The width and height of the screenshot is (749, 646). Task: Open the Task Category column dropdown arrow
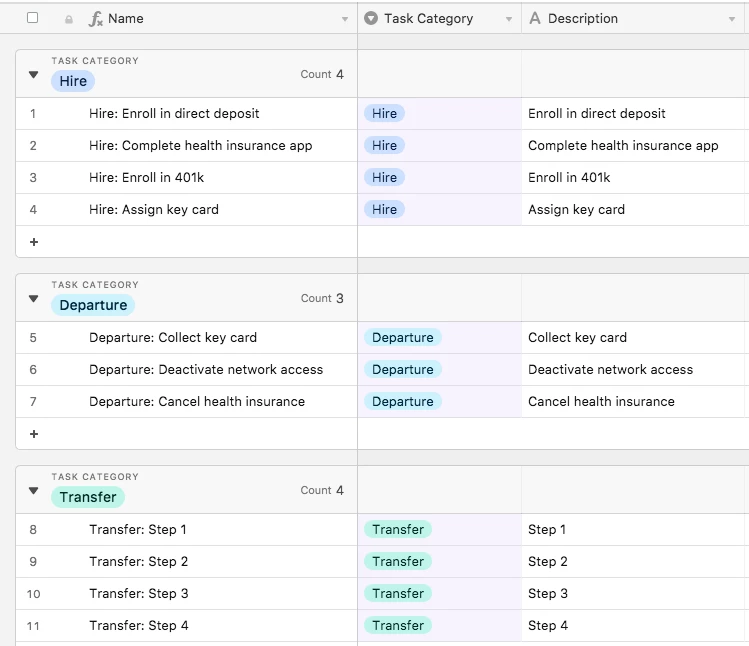tap(508, 19)
